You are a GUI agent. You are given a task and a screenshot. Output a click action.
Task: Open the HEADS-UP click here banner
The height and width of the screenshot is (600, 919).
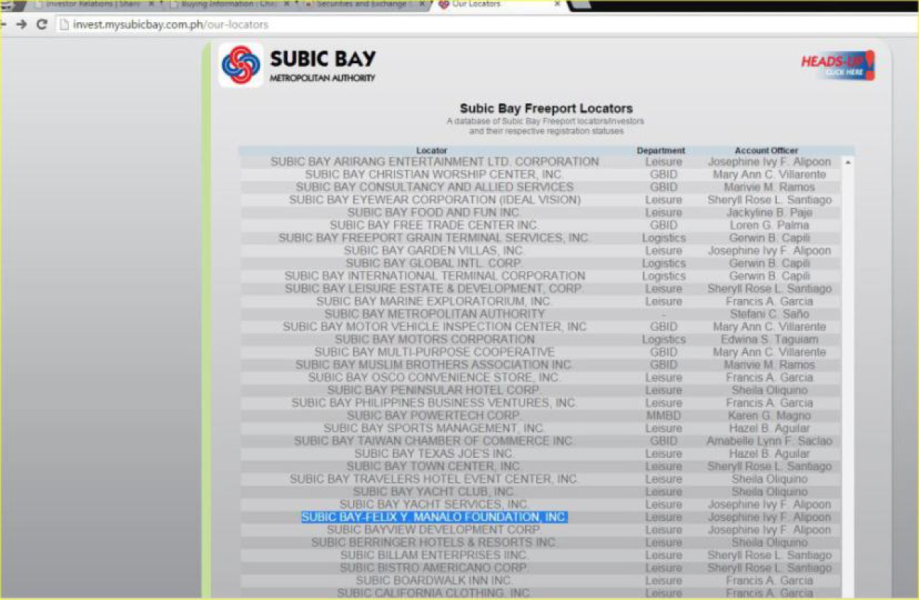pyautogui.click(x=838, y=65)
